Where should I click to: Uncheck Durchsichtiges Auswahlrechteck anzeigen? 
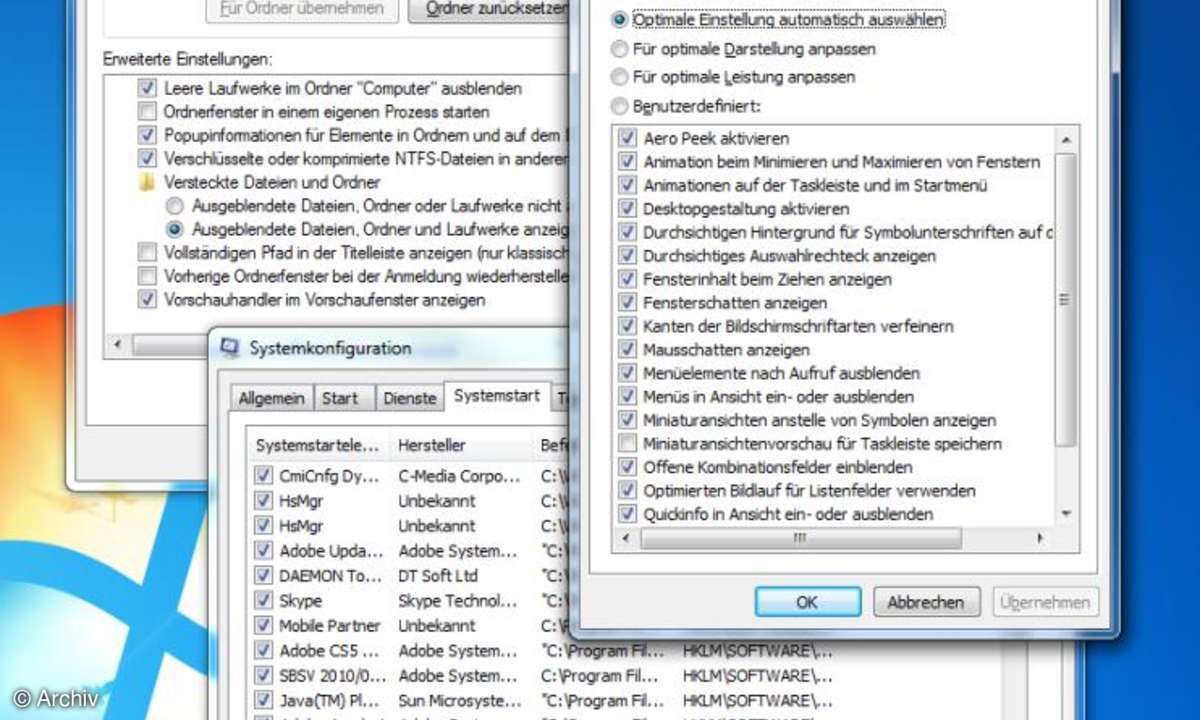click(x=627, y=255)
